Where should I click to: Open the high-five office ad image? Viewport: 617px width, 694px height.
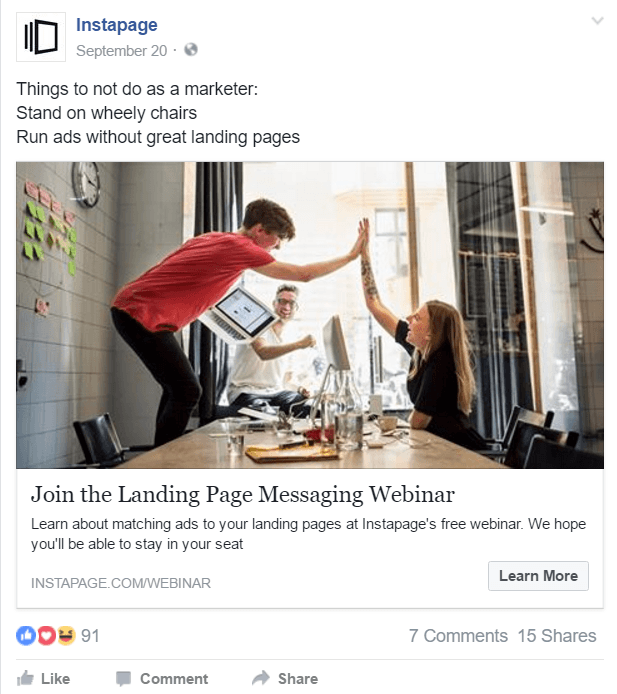pyautogui.click(x=310, y=315)
